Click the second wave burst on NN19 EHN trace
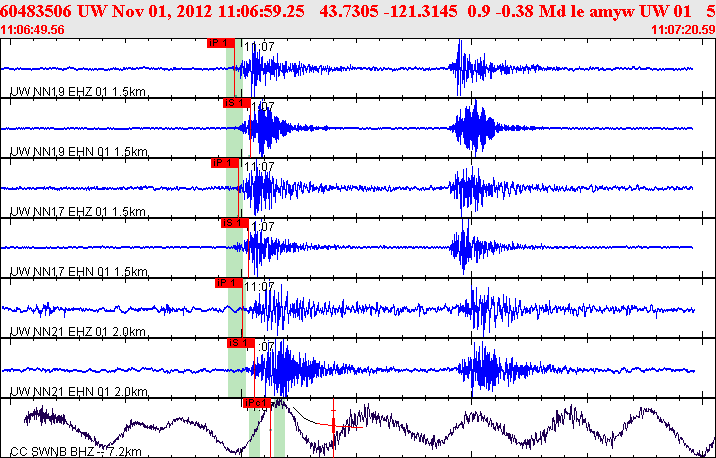This screenshot has height=458, width=716. coord(474,128)
